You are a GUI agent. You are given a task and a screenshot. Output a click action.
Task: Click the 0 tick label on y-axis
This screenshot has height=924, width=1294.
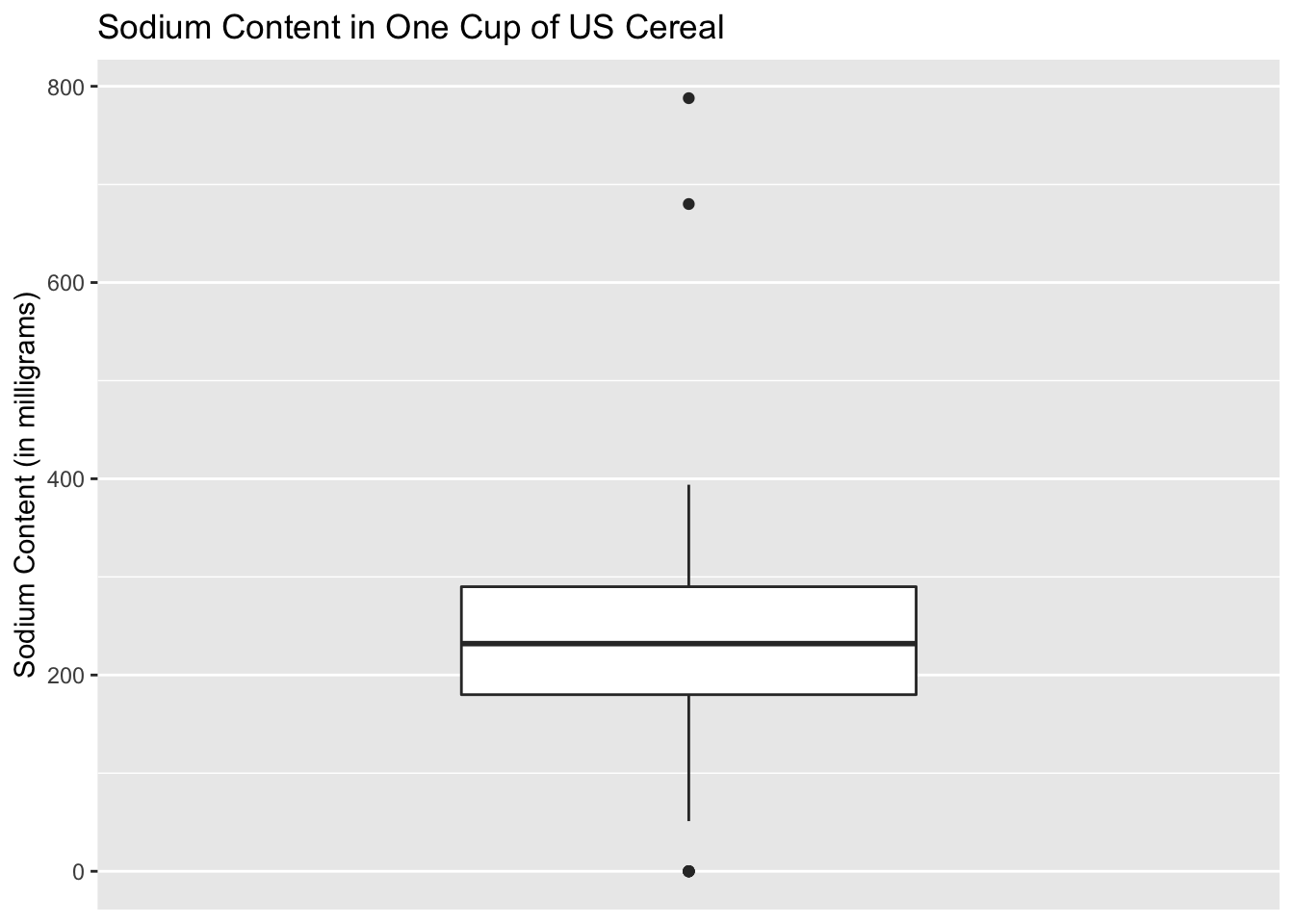pos(80,872)
